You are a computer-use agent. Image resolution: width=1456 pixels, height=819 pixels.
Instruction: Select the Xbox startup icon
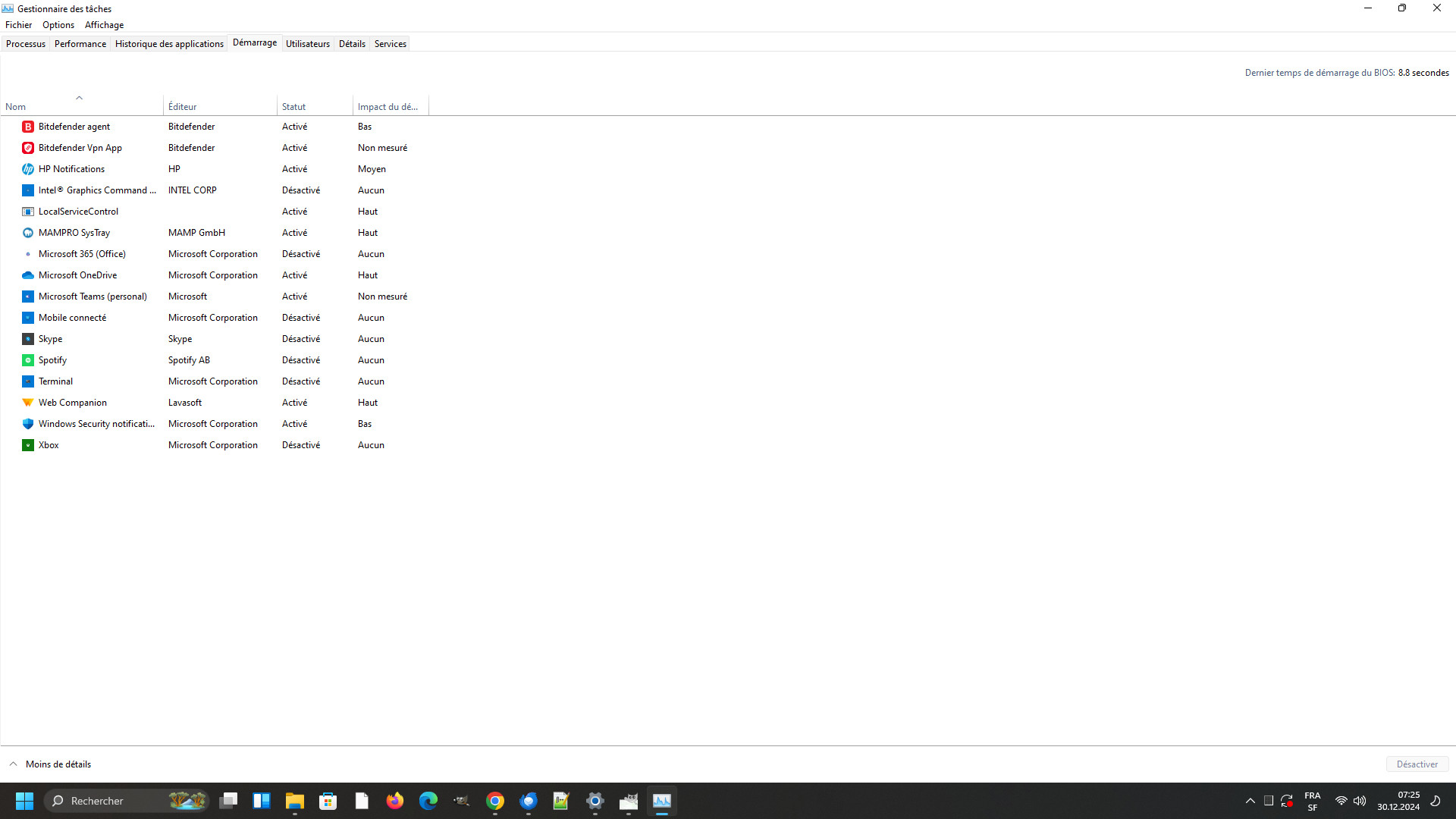28,445
